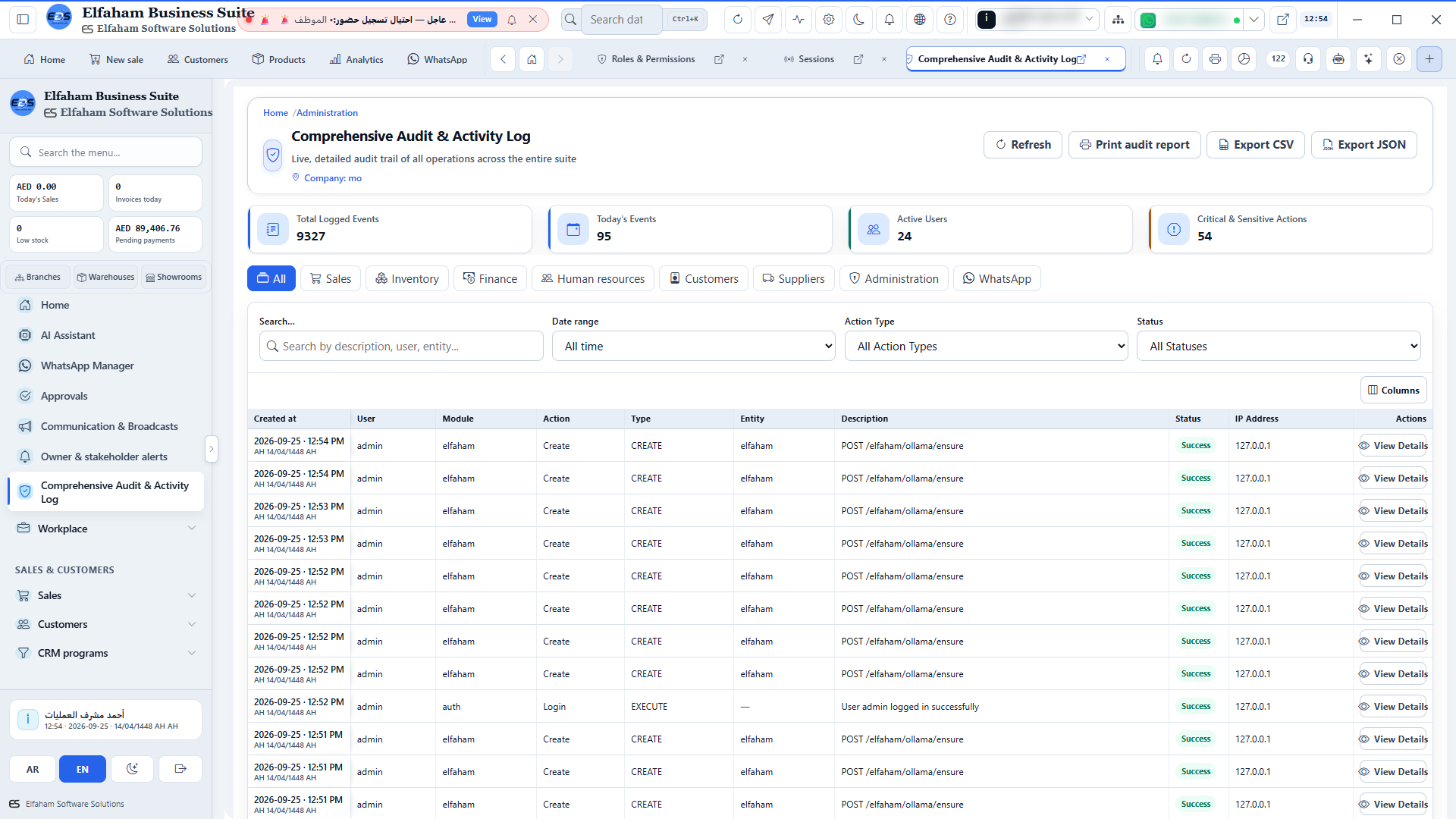Filter log by the Inventory tab
The image size is (1456, 819).
point(407,279)
